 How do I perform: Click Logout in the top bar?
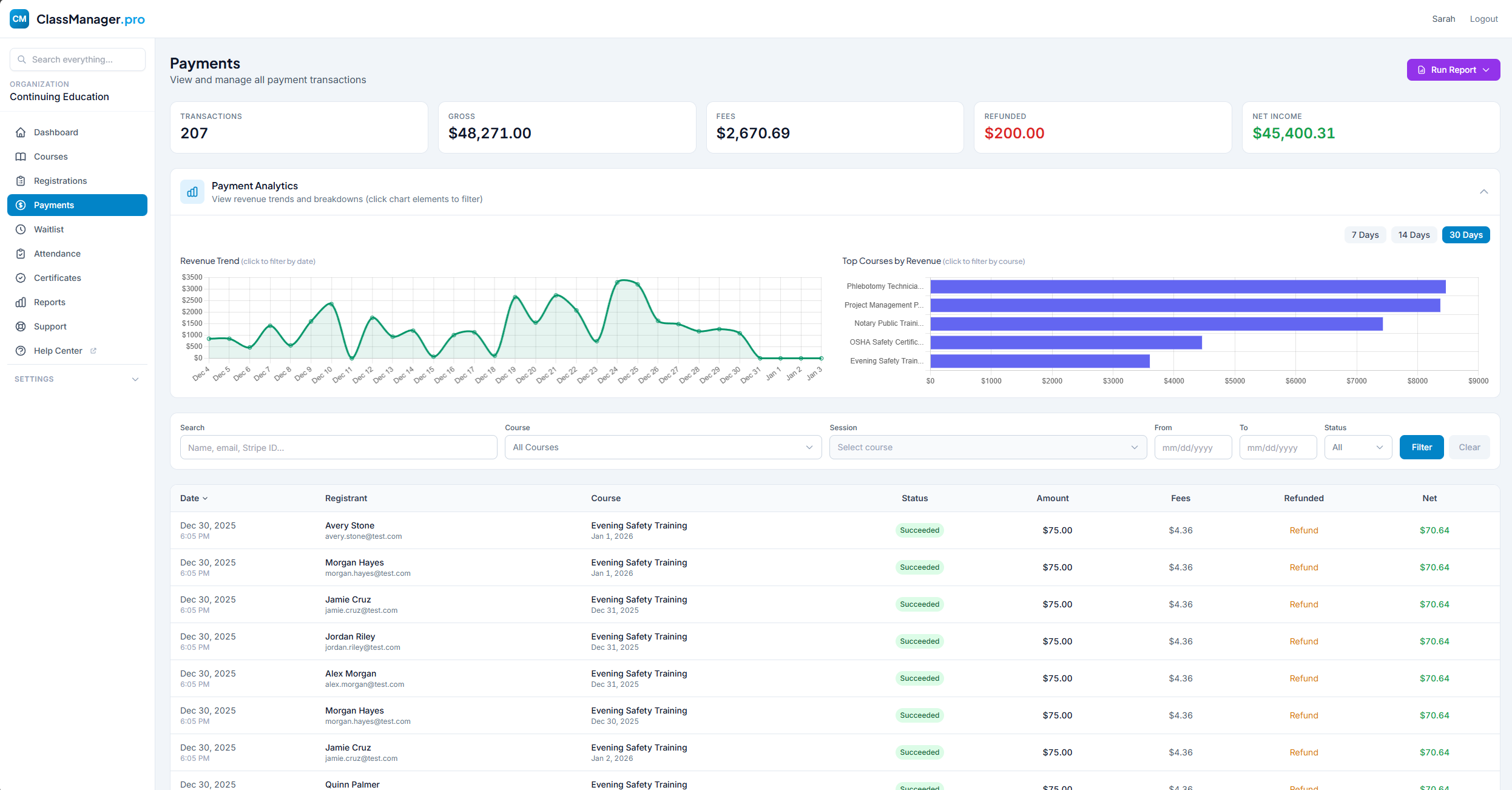point(1483,19)
